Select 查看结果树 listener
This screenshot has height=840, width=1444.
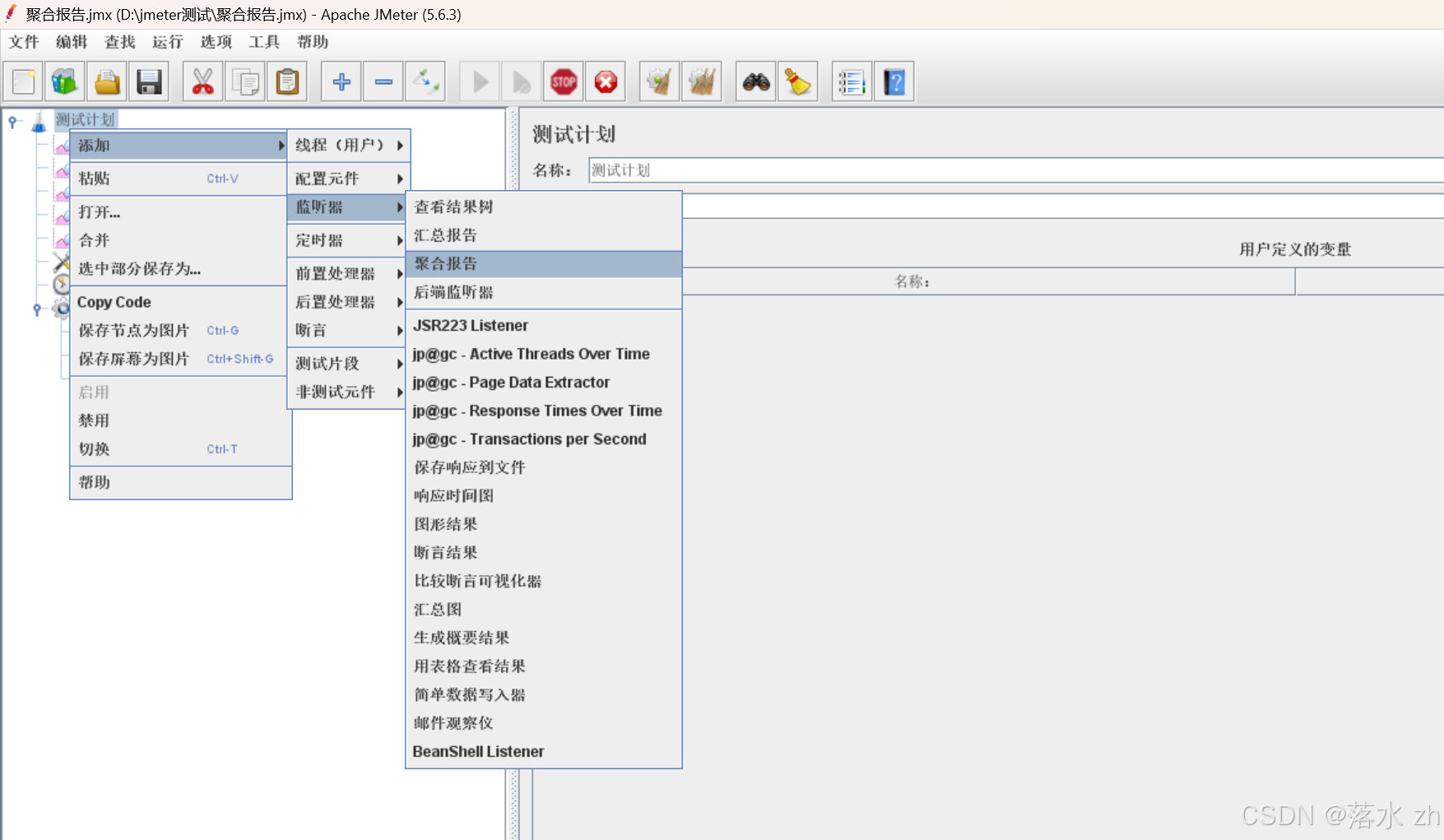(x=544, y=207)
